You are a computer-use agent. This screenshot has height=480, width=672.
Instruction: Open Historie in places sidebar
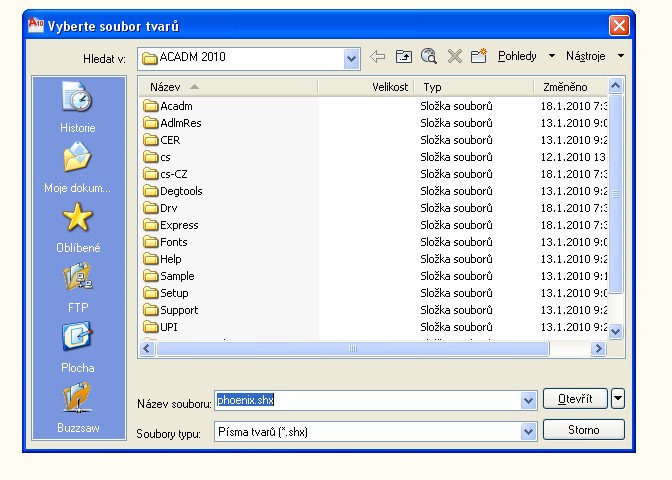[x=78, y=108]
